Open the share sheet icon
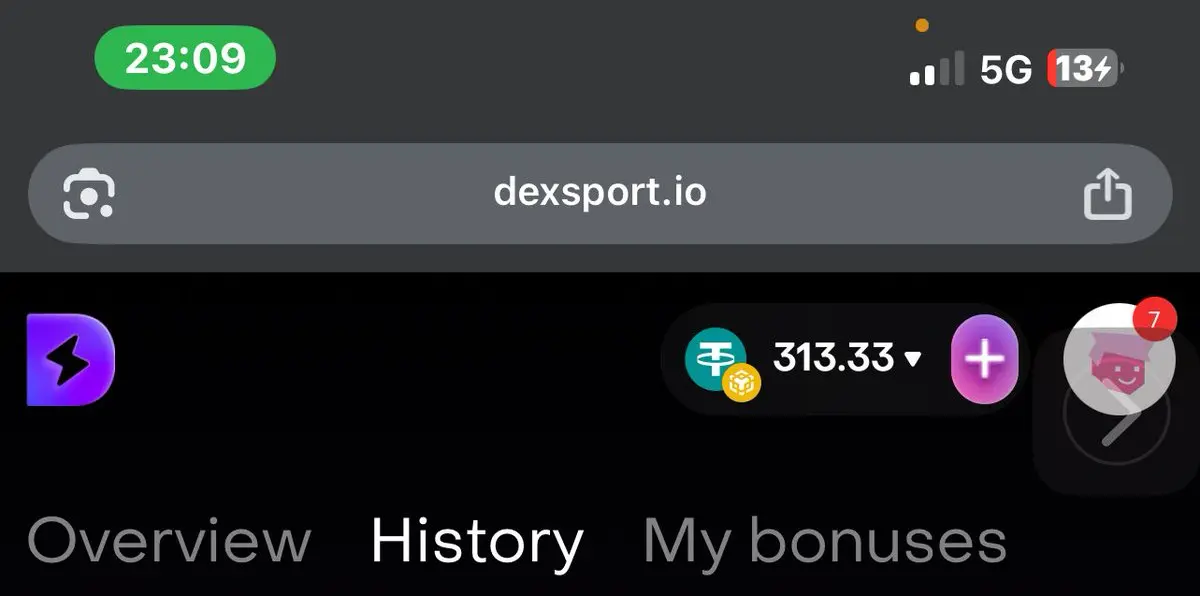The image size is (1200, 596). click(1108, 193)
